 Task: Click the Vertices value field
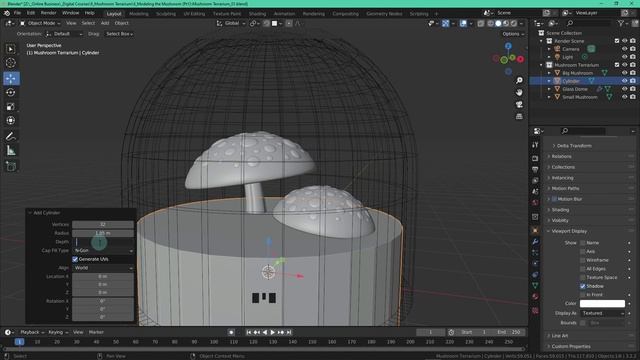tap(103, 224)
